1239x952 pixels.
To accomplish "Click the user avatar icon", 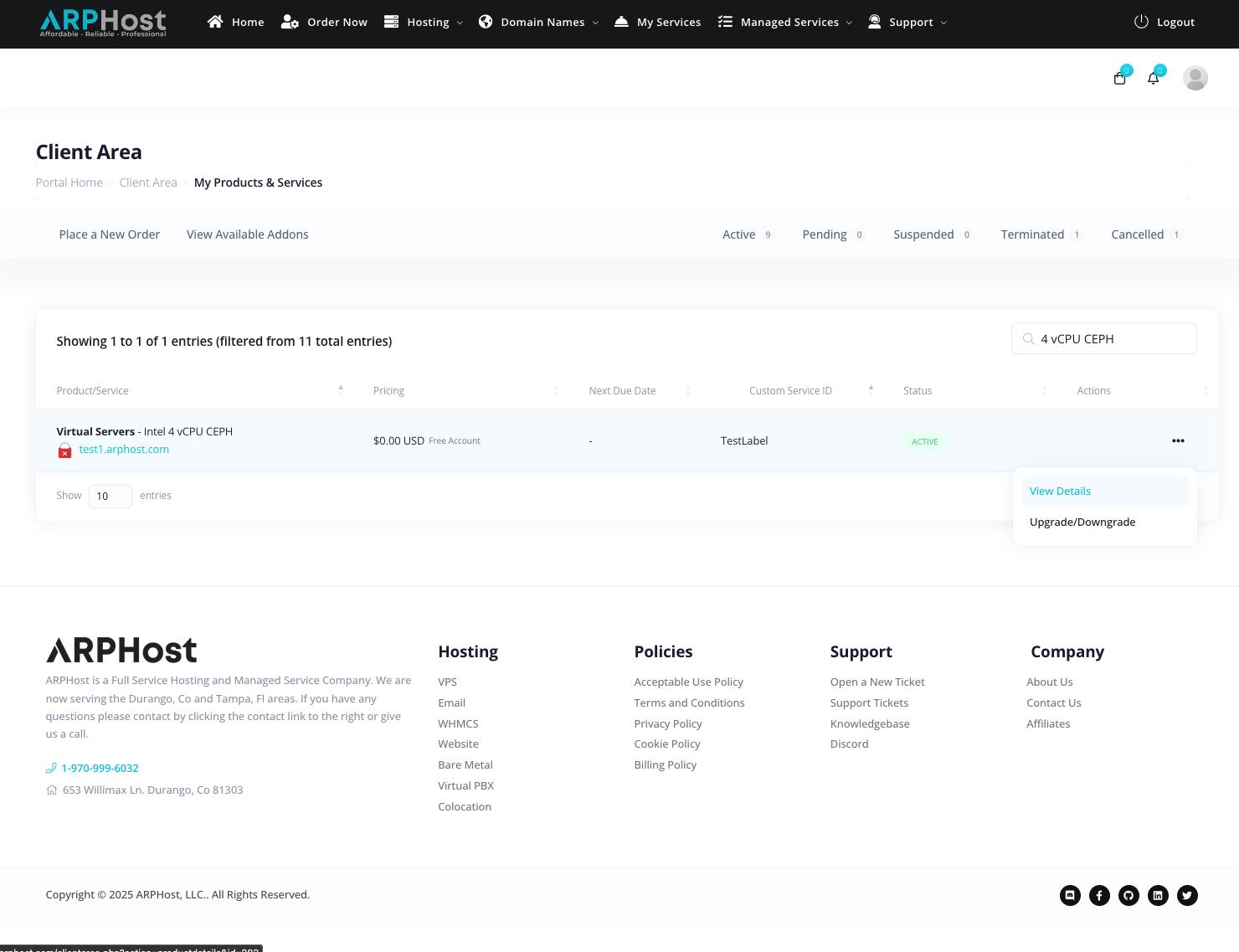I will tap(1195, 78).
